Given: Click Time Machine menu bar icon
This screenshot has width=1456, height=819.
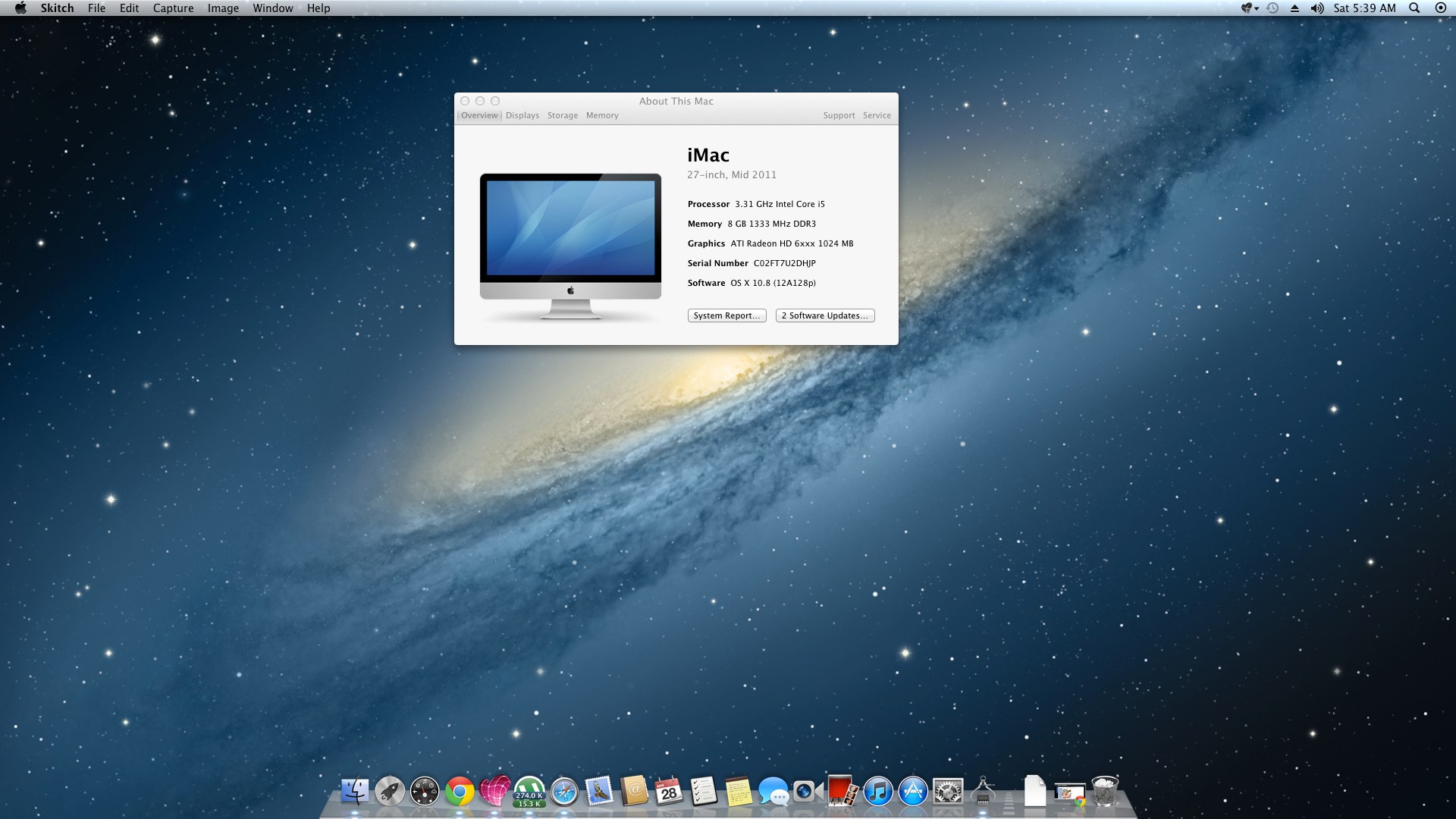Looking at the screenshot, I should [1273, 8].
